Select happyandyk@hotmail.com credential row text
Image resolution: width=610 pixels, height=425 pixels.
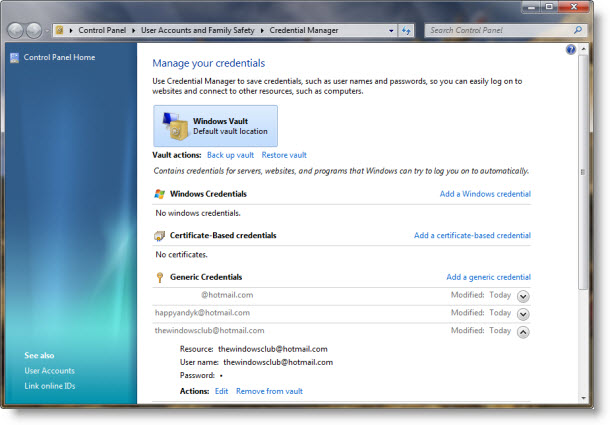(x=202, y=313)
